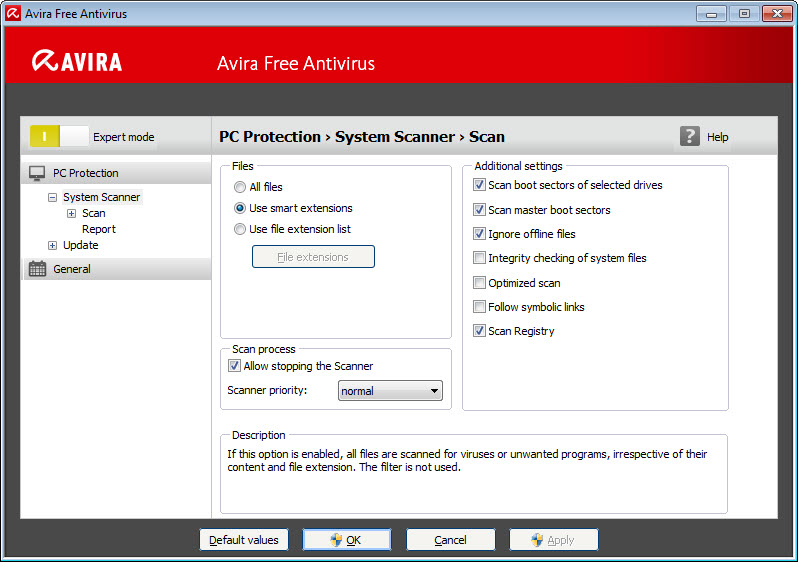Click the Description text about all files
Screen dimensions: 798x562
(x=467, y=460)
